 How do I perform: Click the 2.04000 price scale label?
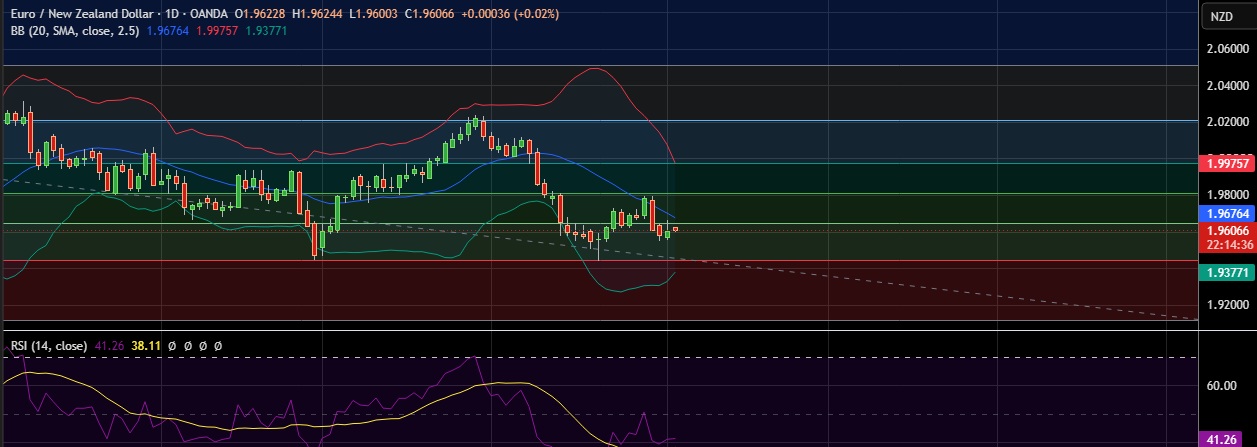click(x=1226, y=86)
